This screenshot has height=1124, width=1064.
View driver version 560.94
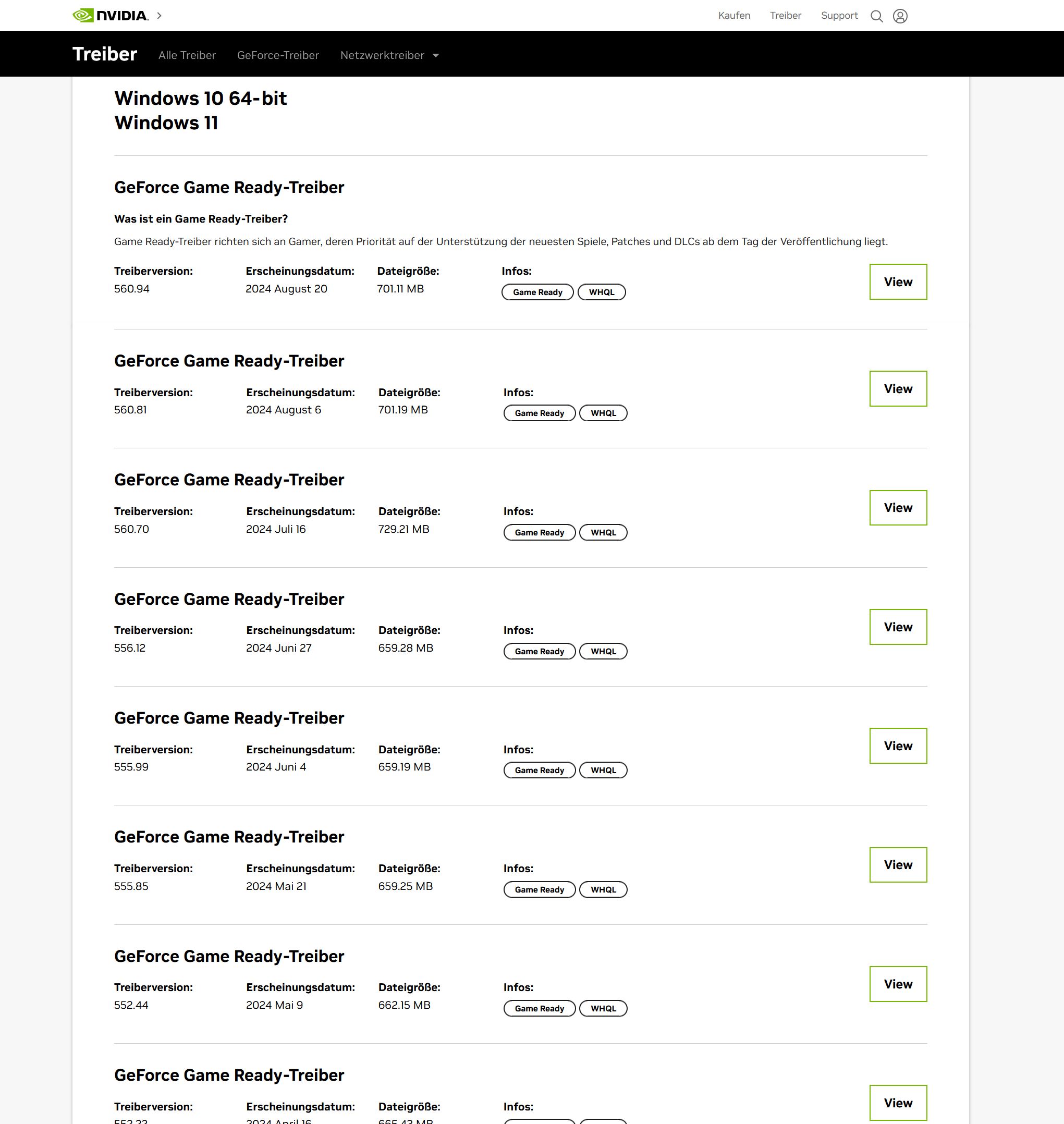(898, 282)
